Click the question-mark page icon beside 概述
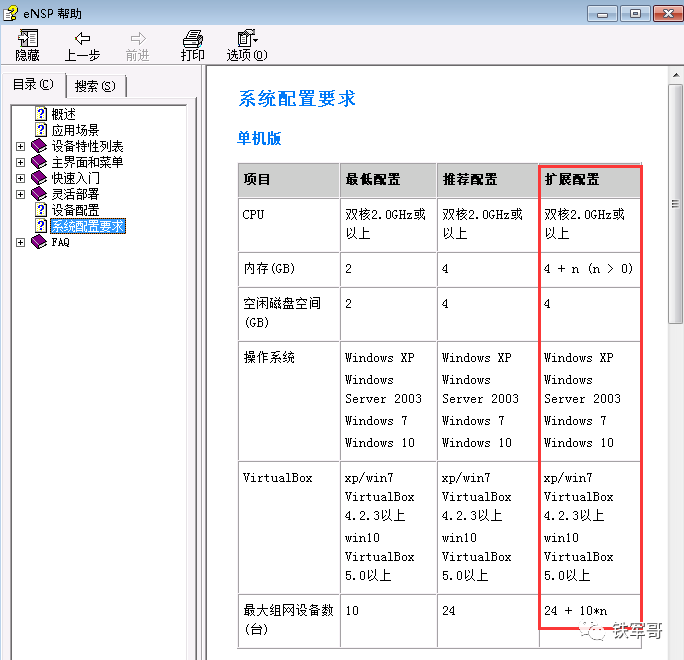684x660 pixels. click(41, 114)
